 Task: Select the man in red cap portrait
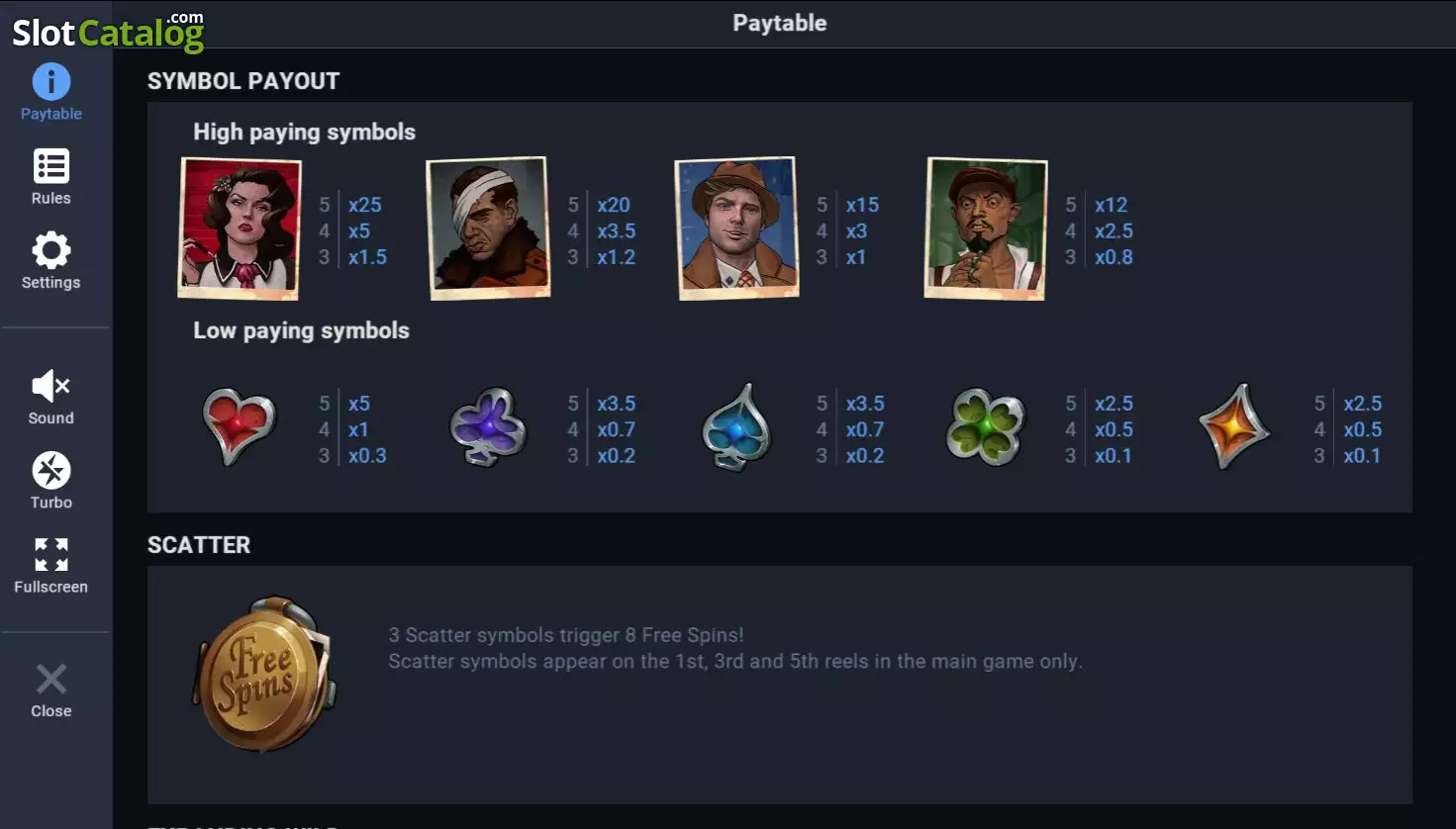coord(986,229)
